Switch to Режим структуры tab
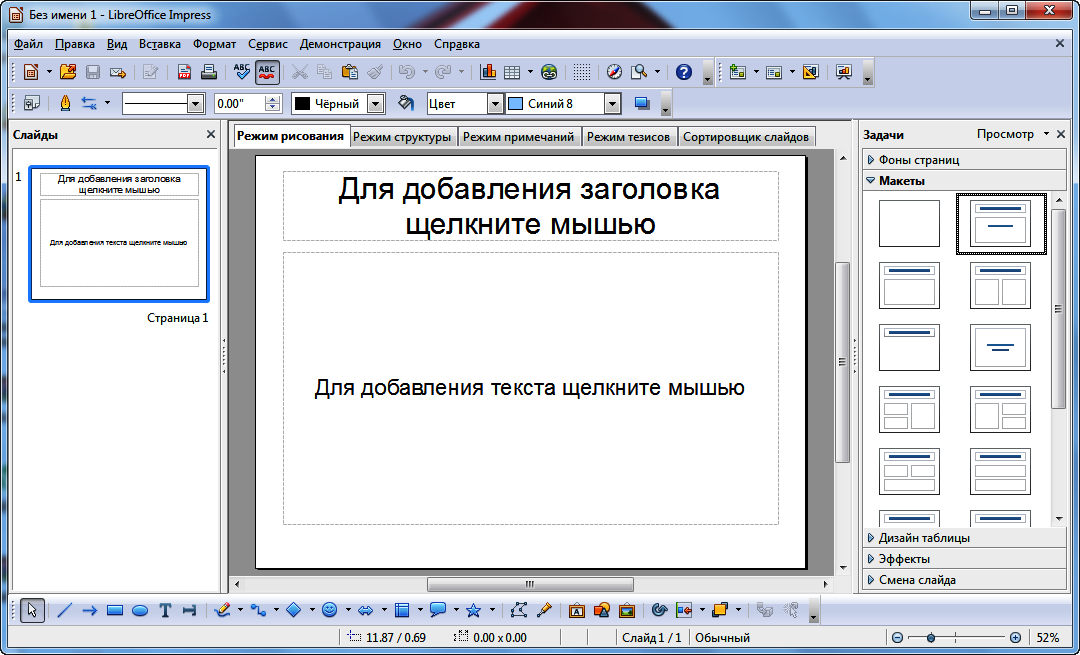This screenshot has width=1080, height=655. coord(402,136)
